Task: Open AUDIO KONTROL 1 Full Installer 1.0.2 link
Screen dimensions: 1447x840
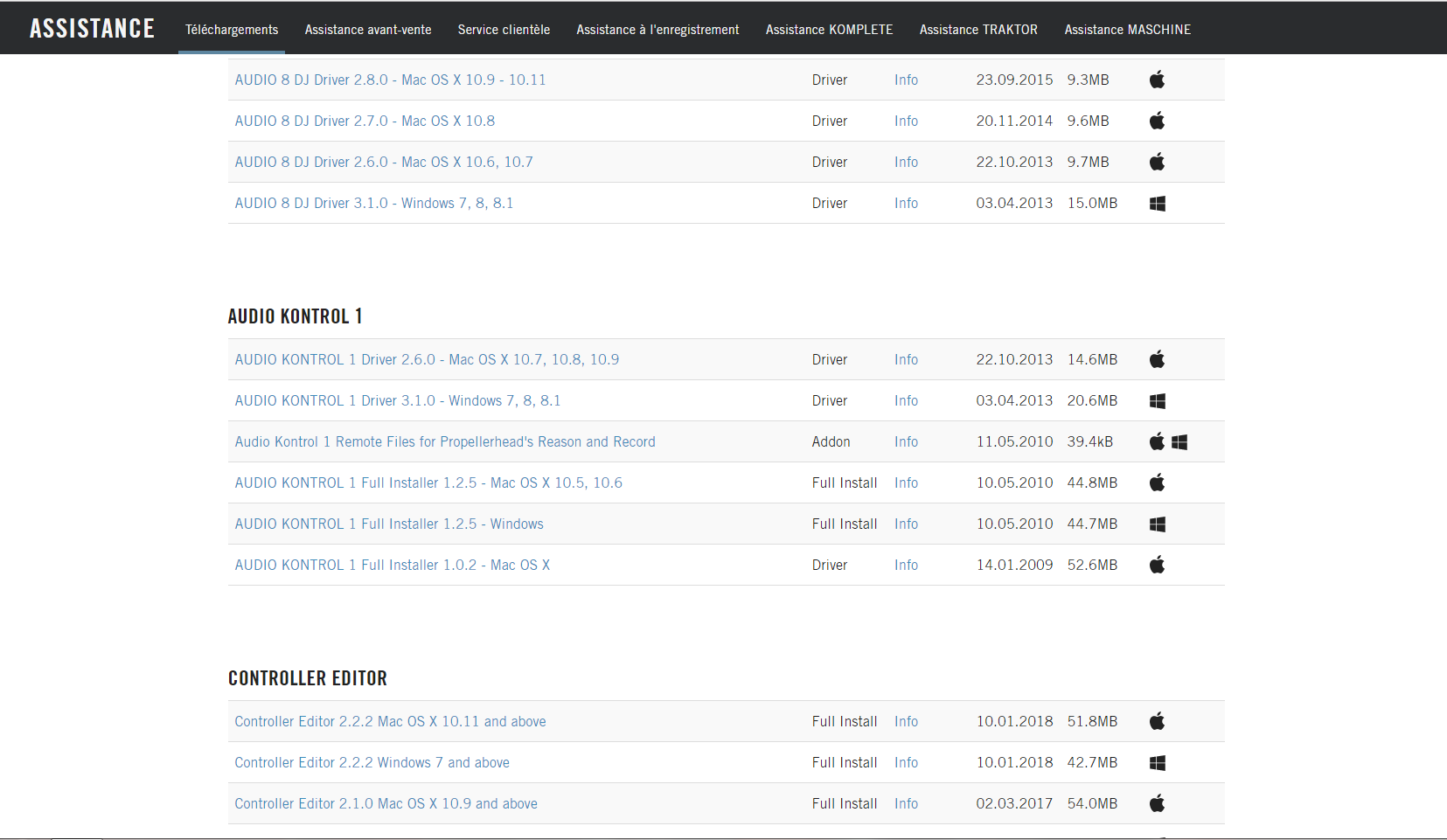Action: [393, 565]
